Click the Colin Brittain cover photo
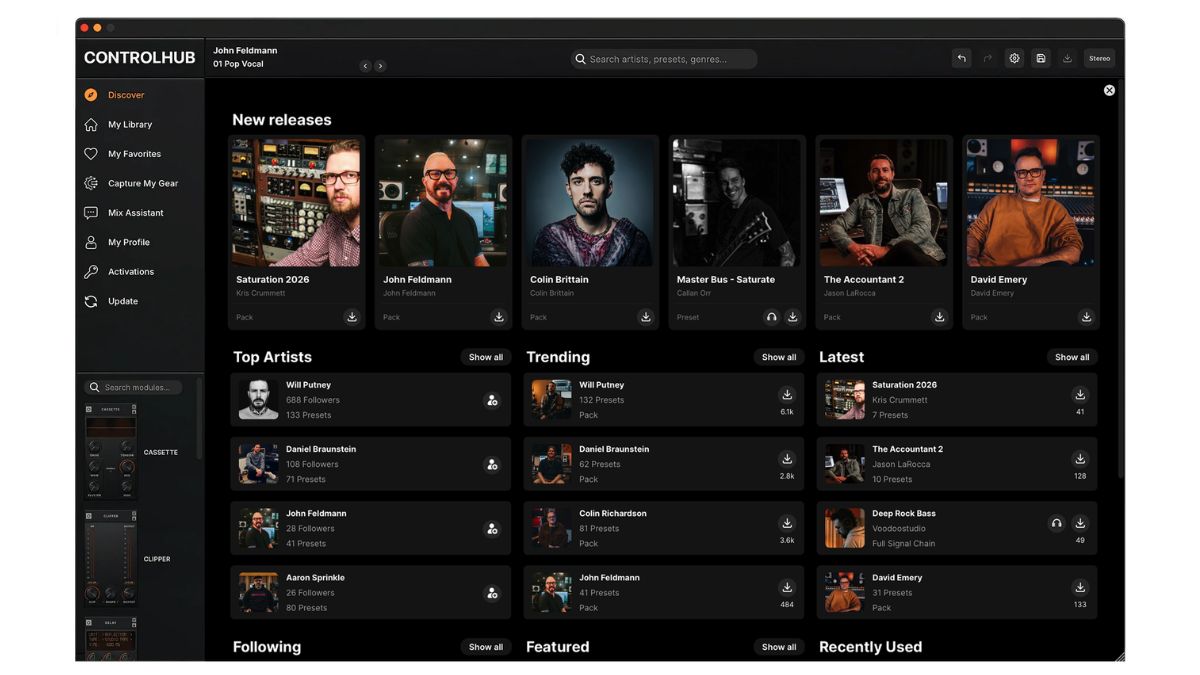The height and width of the screenshot is (675, 1200). [590, 203]
